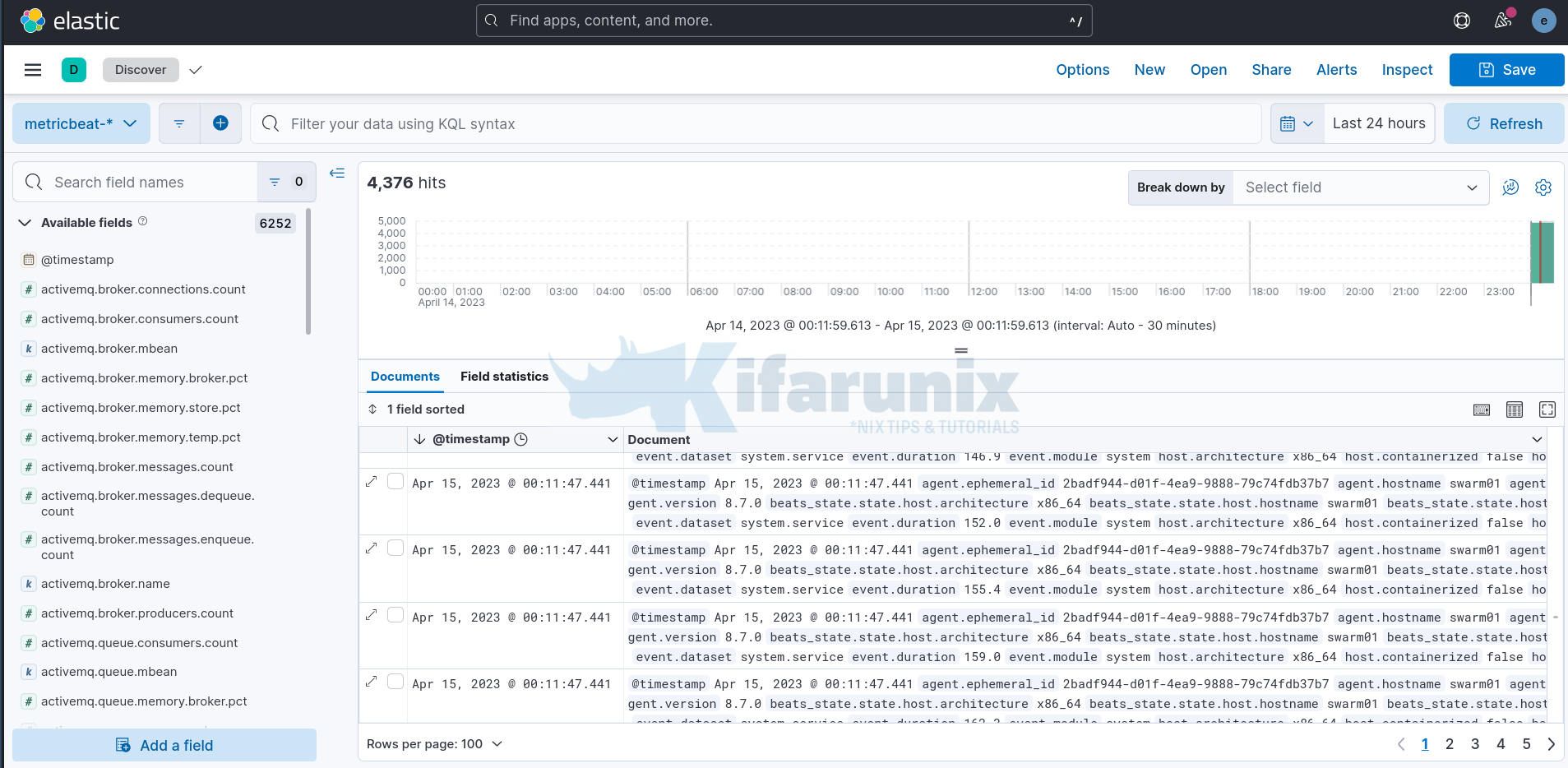Open the saved query filter menu icon
Viewport: 1568px width, 768px height.
[x=179, y=123]
